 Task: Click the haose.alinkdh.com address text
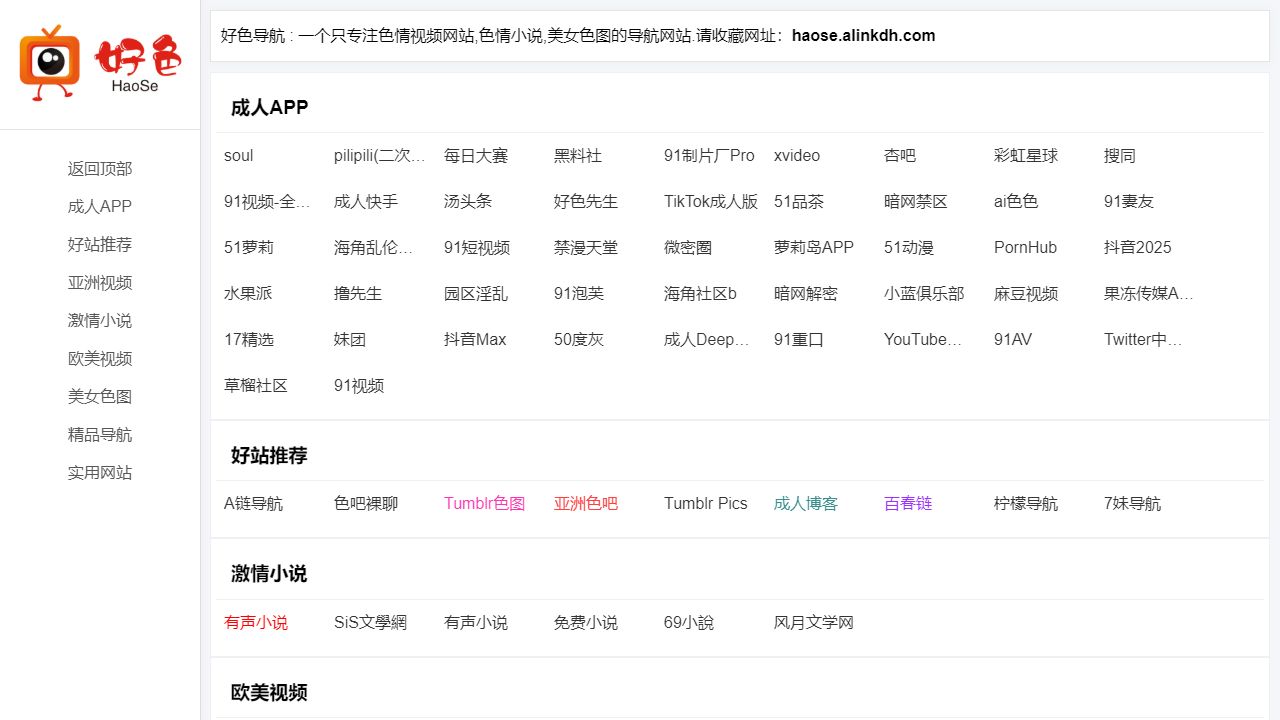pos(864,36)
